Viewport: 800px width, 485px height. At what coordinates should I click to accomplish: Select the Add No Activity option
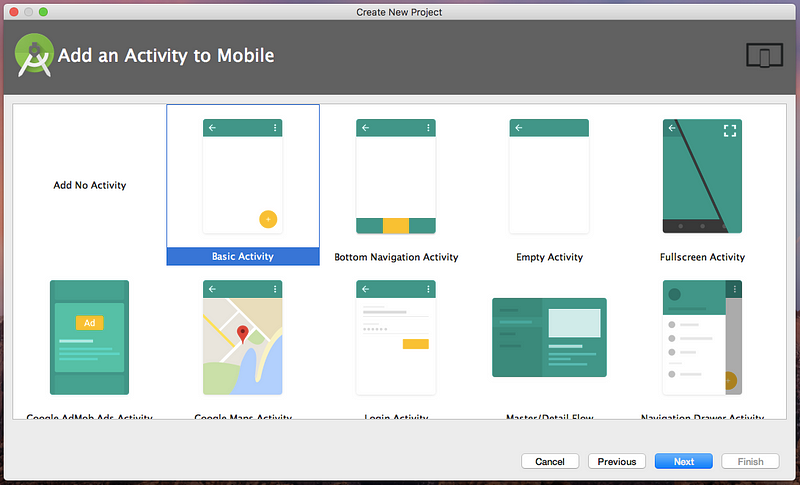pyautogui.click(x=90, y=185)
